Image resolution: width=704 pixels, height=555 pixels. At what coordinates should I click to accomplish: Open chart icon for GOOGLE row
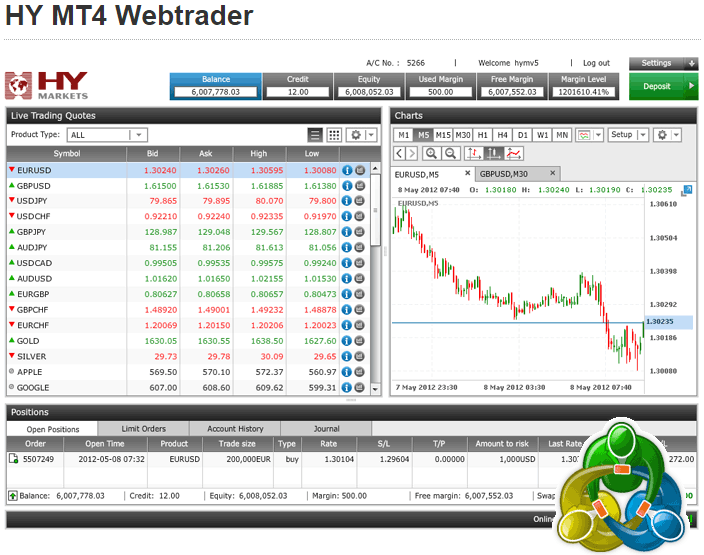(360, 387)
